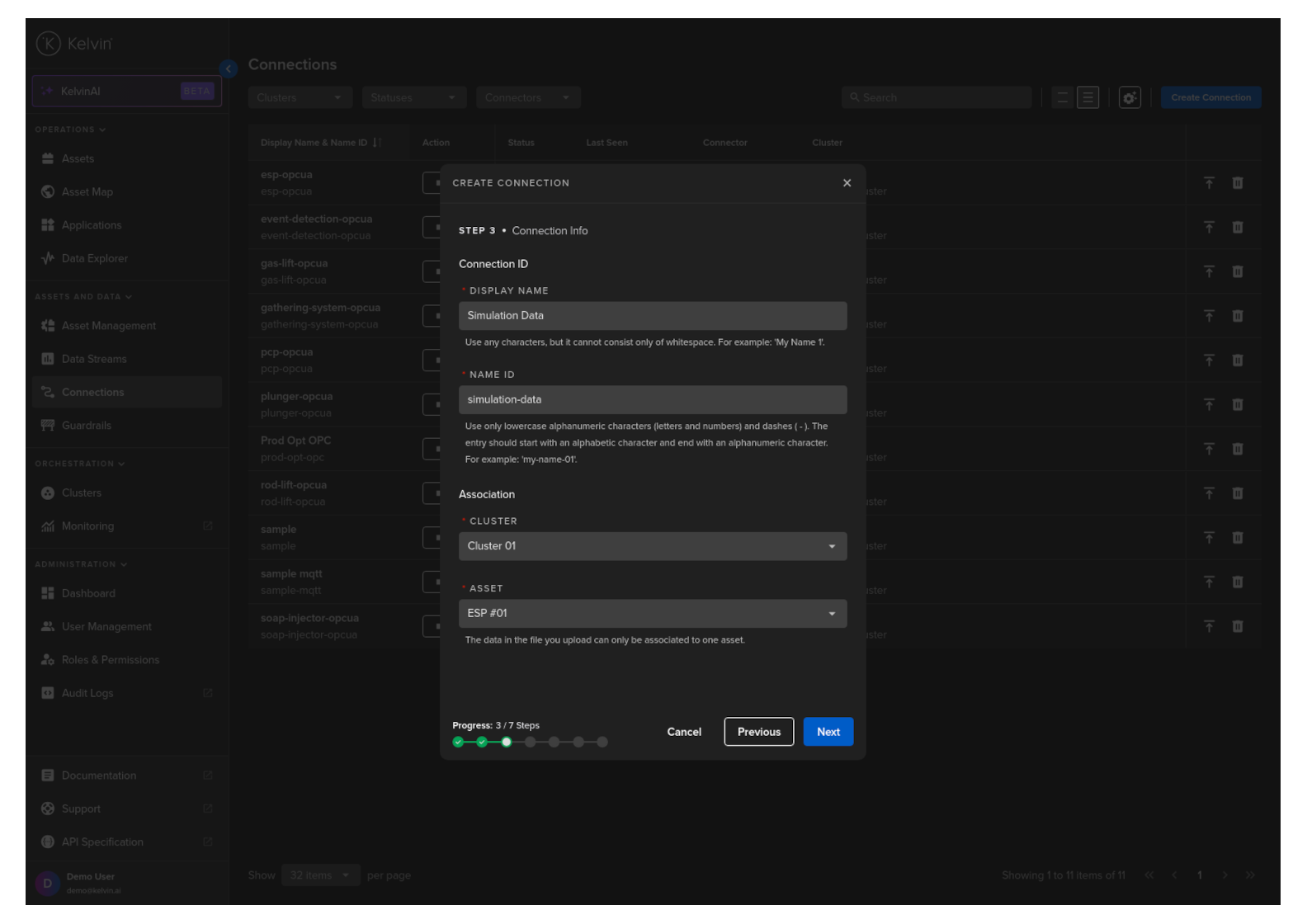Open Data Explorer in the sidebar

(x=94, y=259)
